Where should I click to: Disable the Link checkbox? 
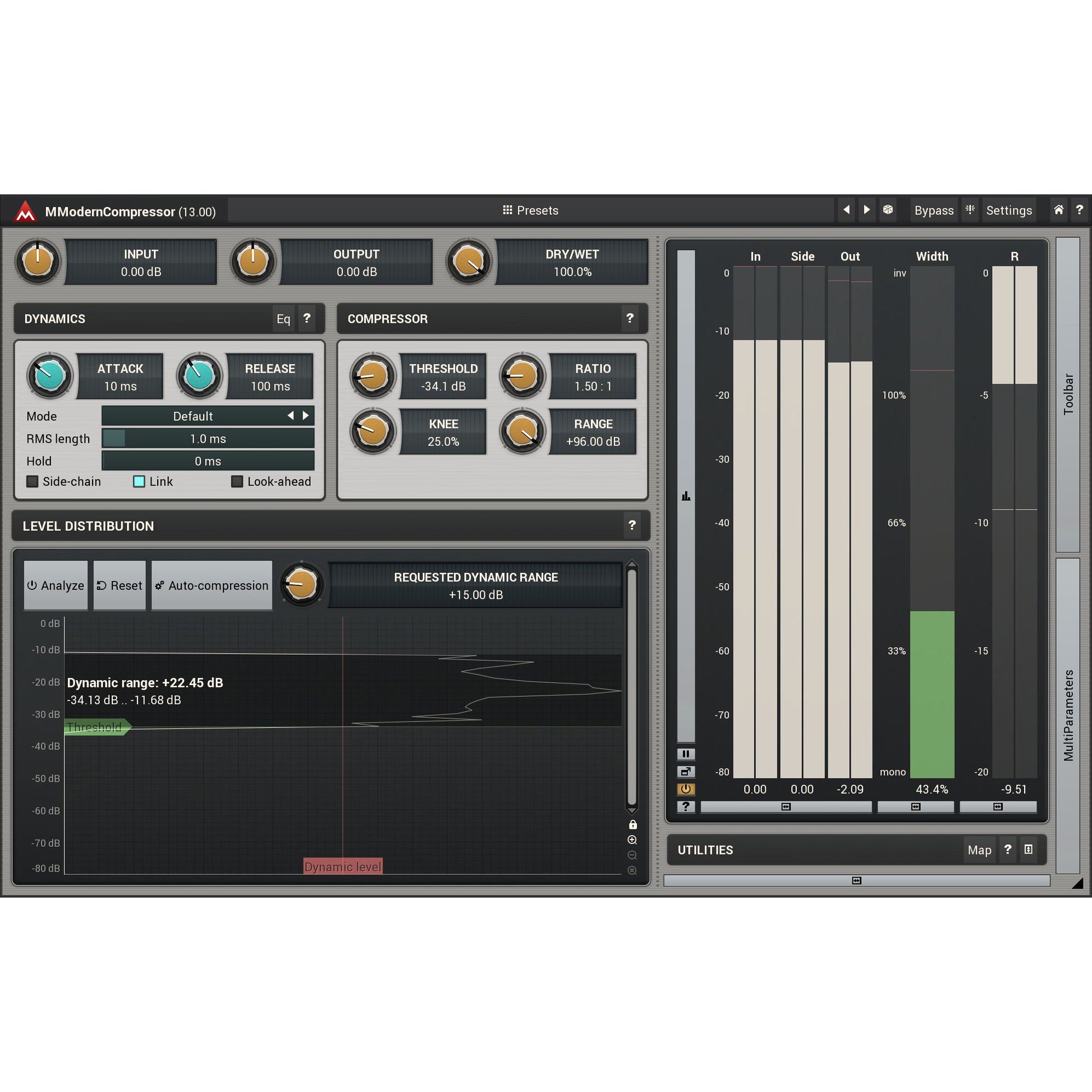click(139, 481)
